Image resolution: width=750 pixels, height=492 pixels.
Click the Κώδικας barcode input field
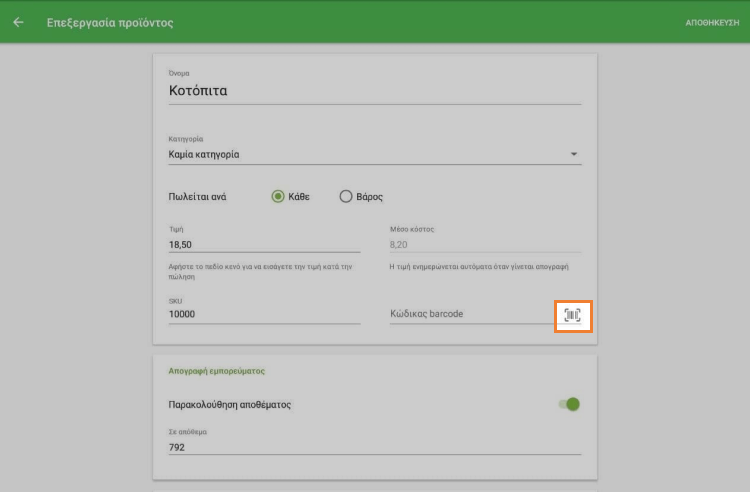(468, 314)
